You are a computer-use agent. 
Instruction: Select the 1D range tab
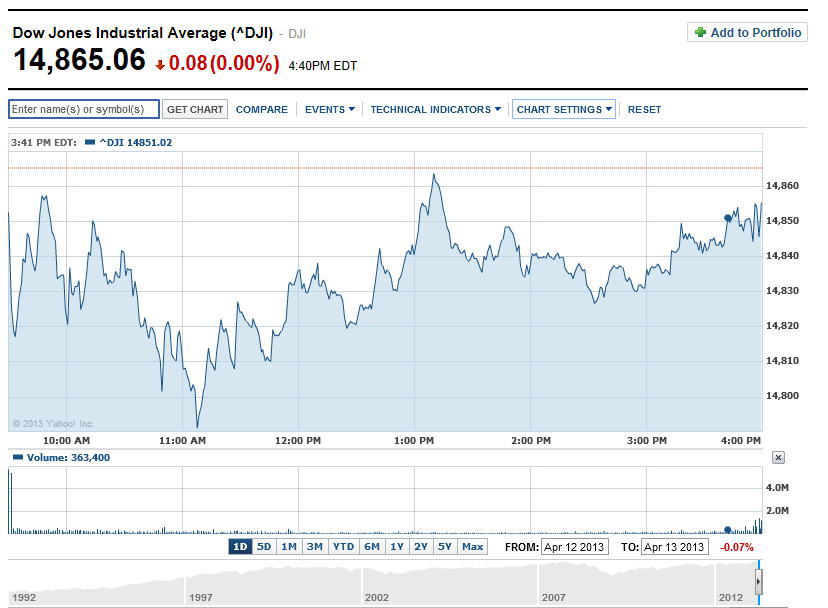tap(240, 547)
